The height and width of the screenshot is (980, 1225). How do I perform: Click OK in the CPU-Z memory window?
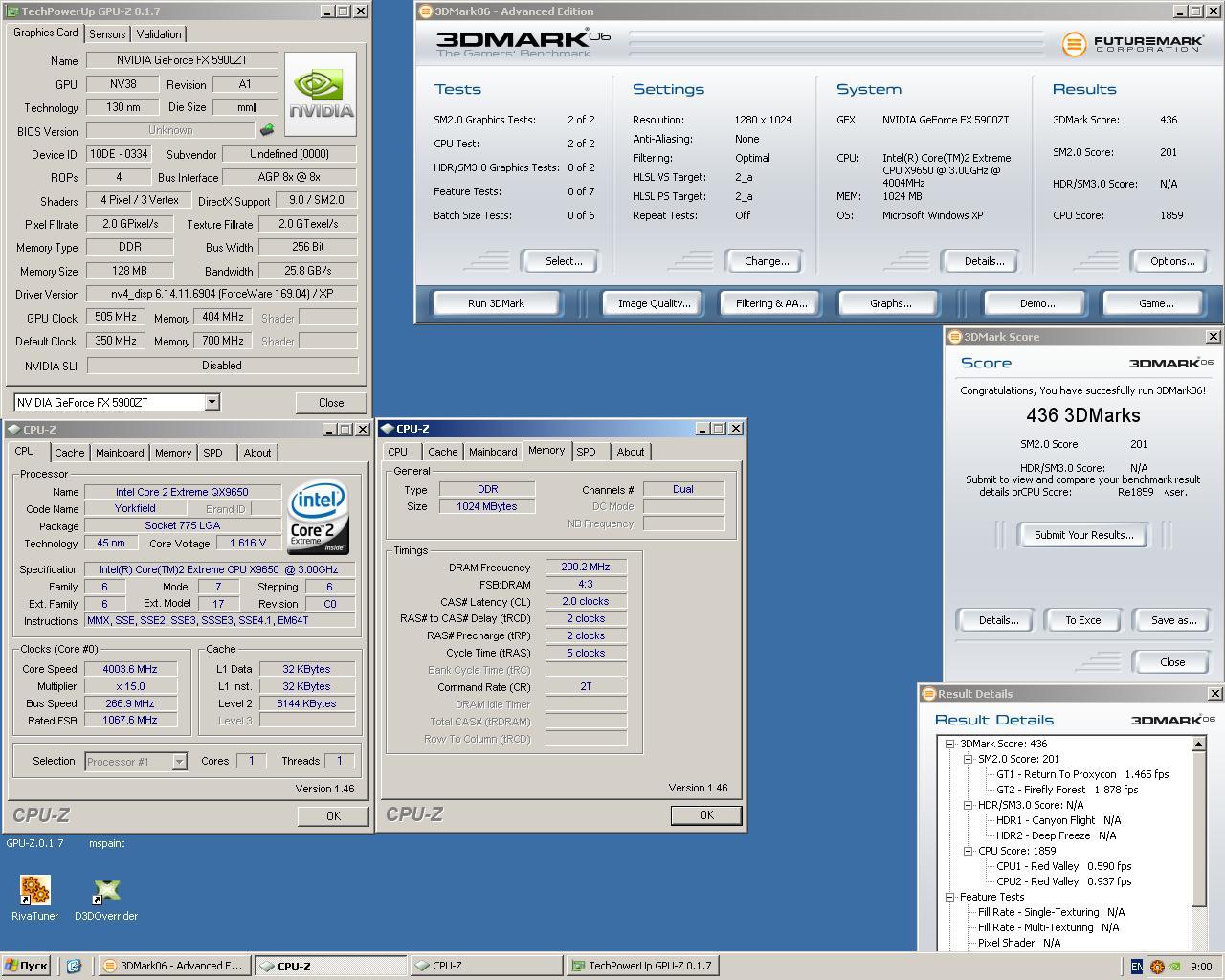point(706,815)
